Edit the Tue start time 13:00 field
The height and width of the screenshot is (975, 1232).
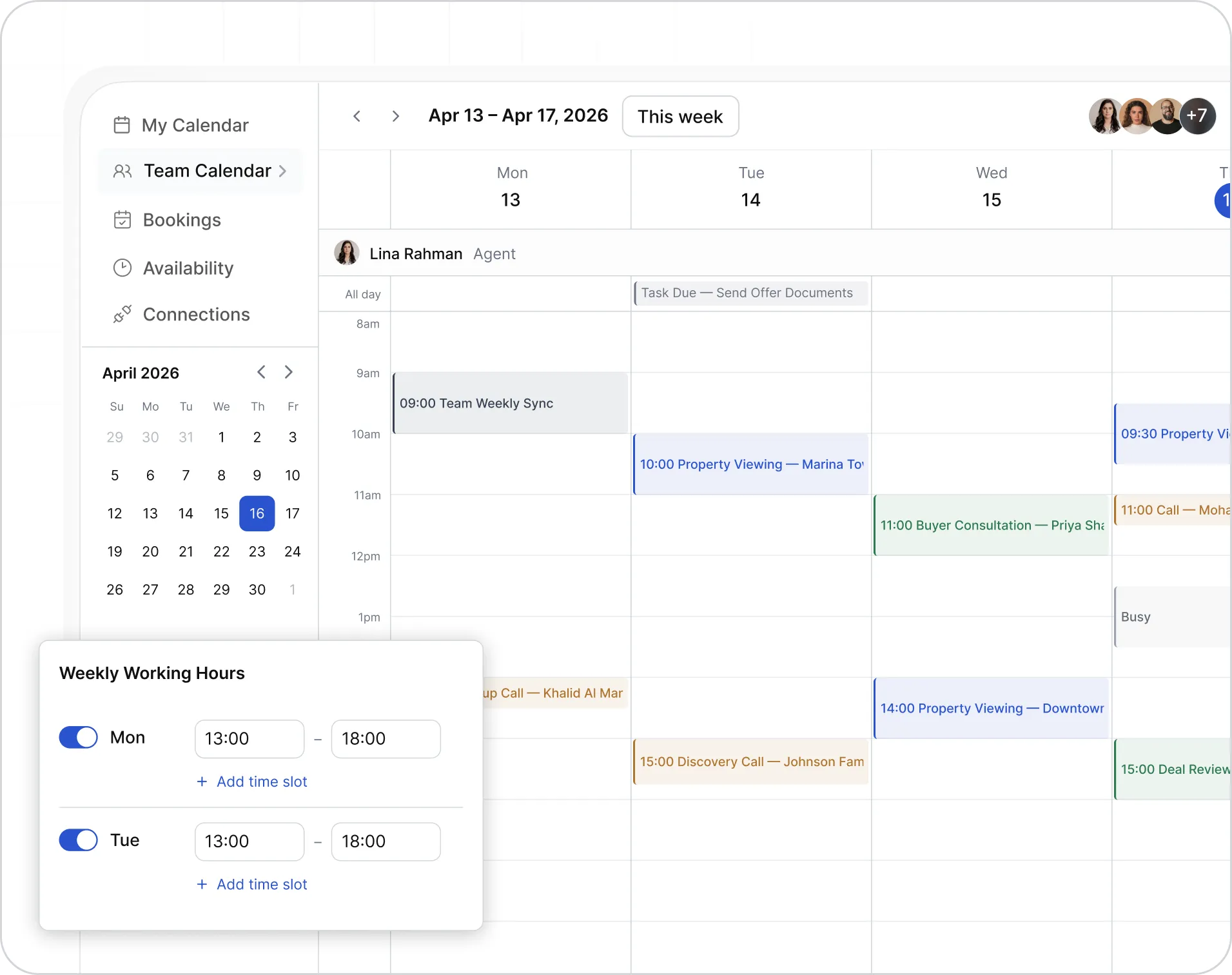249,841
